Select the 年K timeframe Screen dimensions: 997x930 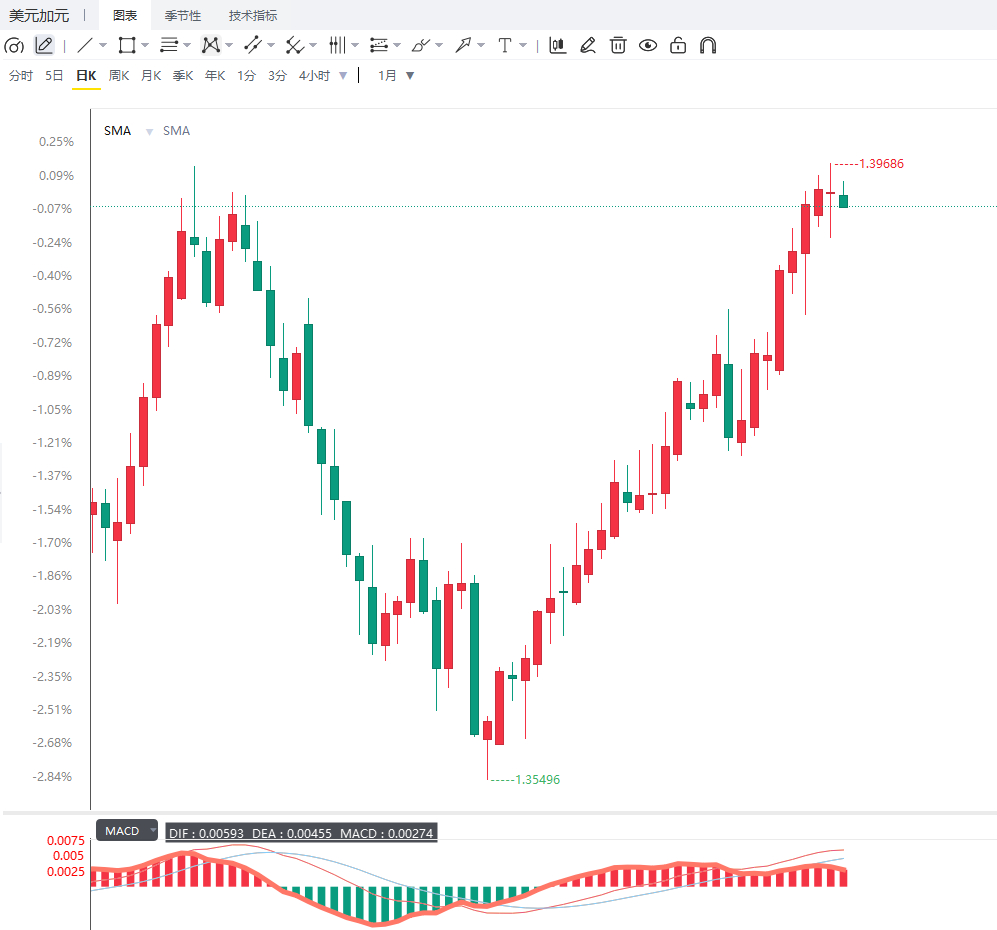216,76
